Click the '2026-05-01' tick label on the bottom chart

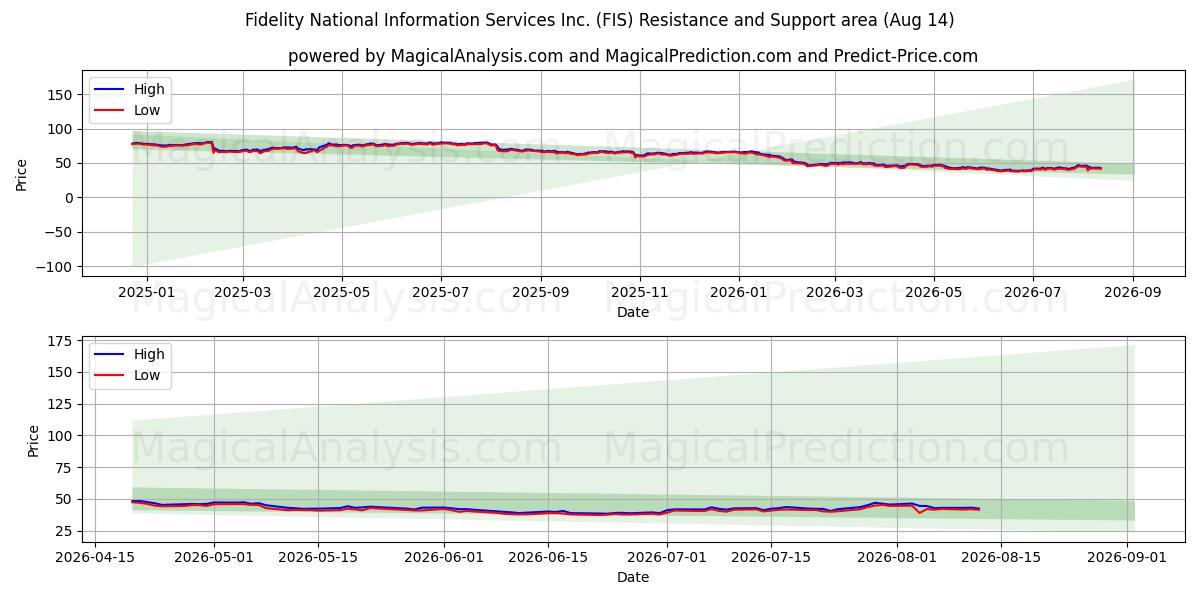(214, 559)
